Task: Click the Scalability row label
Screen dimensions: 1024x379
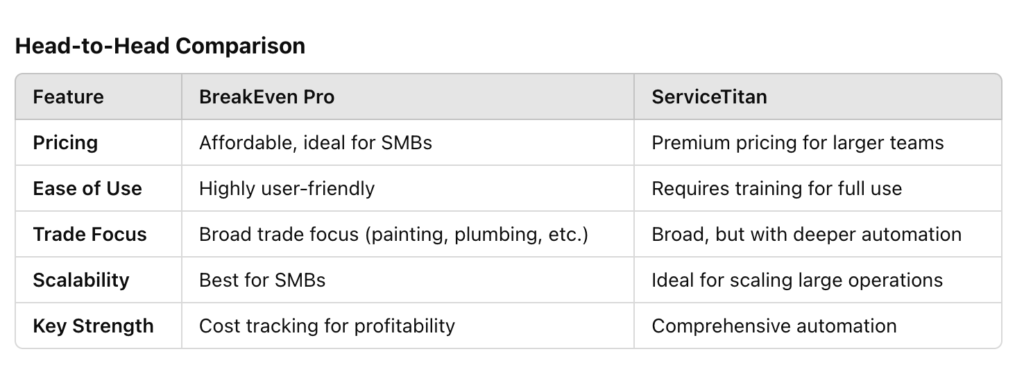Action: click(x=81, y=280)
